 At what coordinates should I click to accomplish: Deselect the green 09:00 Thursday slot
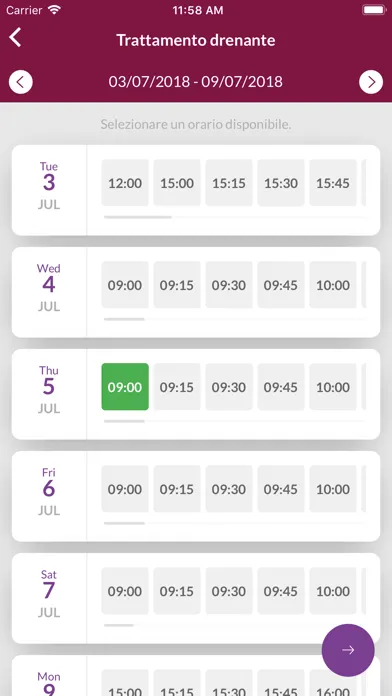click(x=125, y=387)
